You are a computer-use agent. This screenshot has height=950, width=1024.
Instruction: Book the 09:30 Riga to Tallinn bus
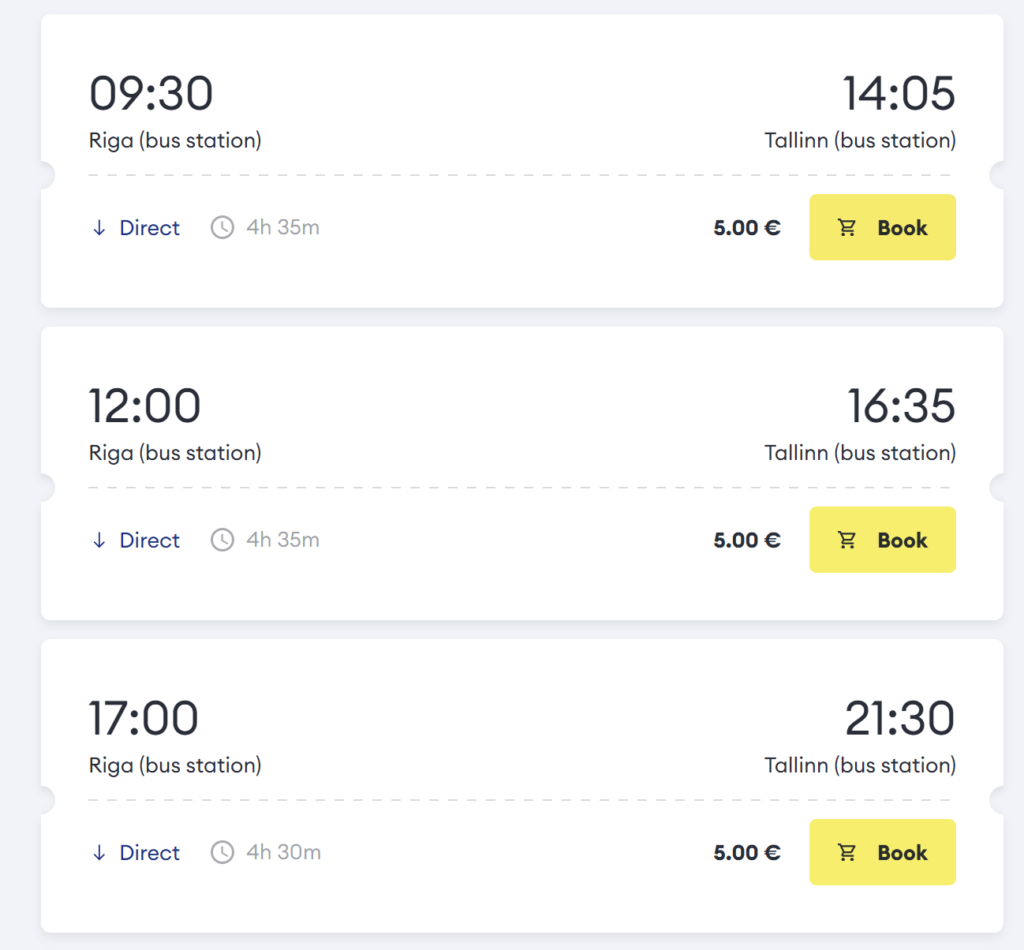[x=882, y=227]
